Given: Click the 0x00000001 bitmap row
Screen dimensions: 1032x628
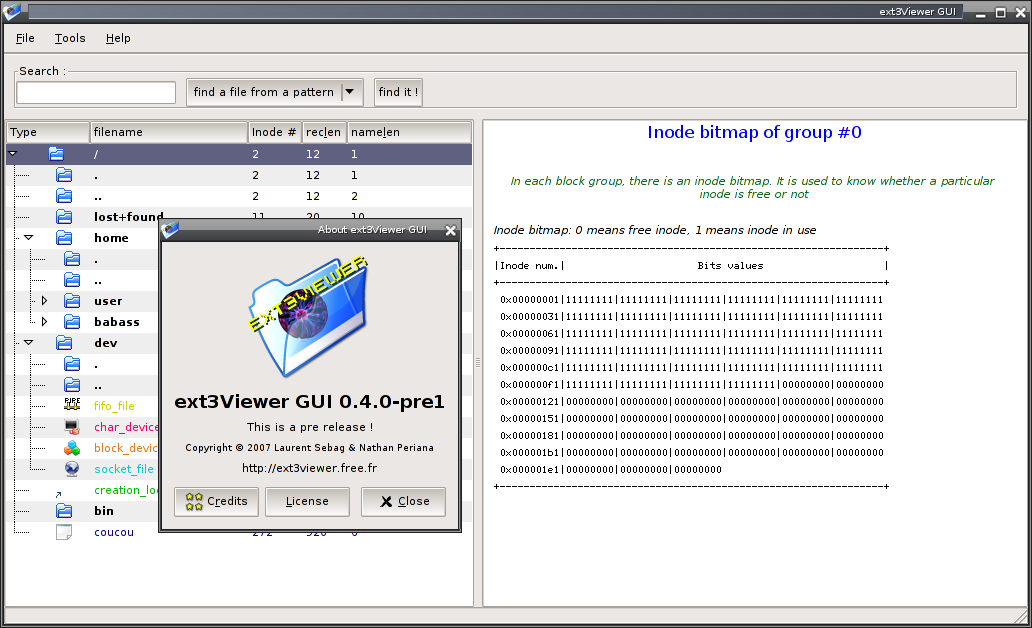Looking at the screenshot, I should click(691, 300).
